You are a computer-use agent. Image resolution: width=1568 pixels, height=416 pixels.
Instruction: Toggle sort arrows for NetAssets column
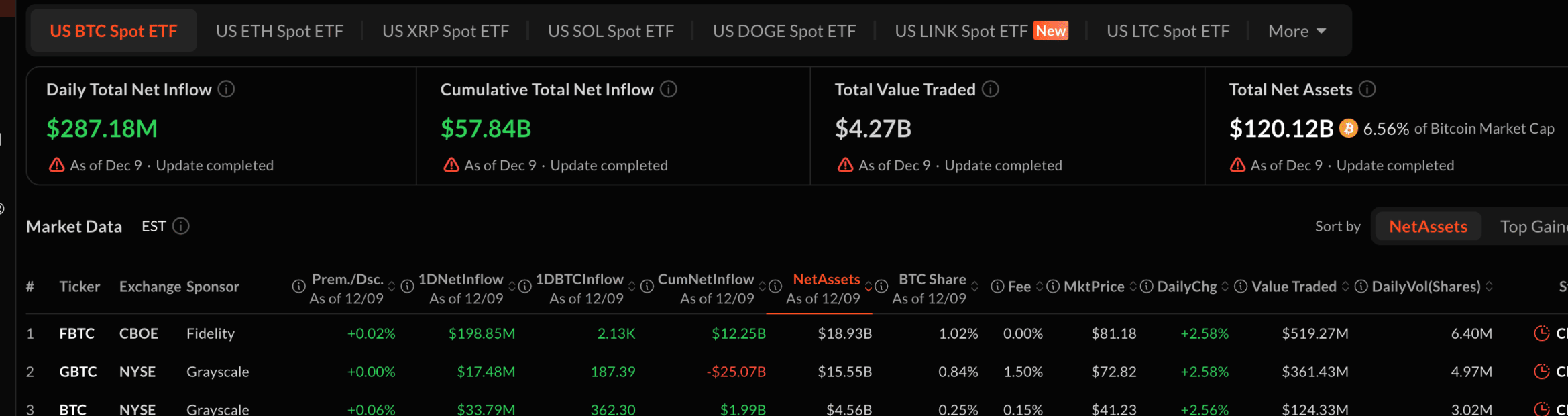pos(869,287)
